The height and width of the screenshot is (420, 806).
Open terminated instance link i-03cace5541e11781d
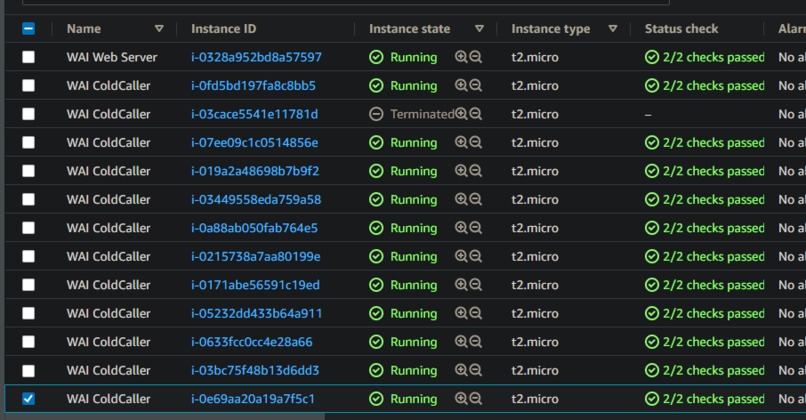pos(254,114)
